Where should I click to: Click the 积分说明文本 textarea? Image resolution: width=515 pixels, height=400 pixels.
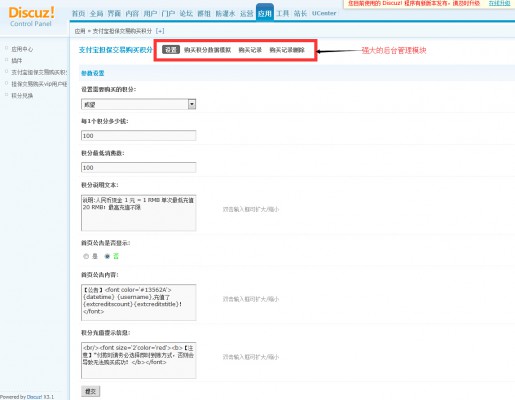click(138, 213)
